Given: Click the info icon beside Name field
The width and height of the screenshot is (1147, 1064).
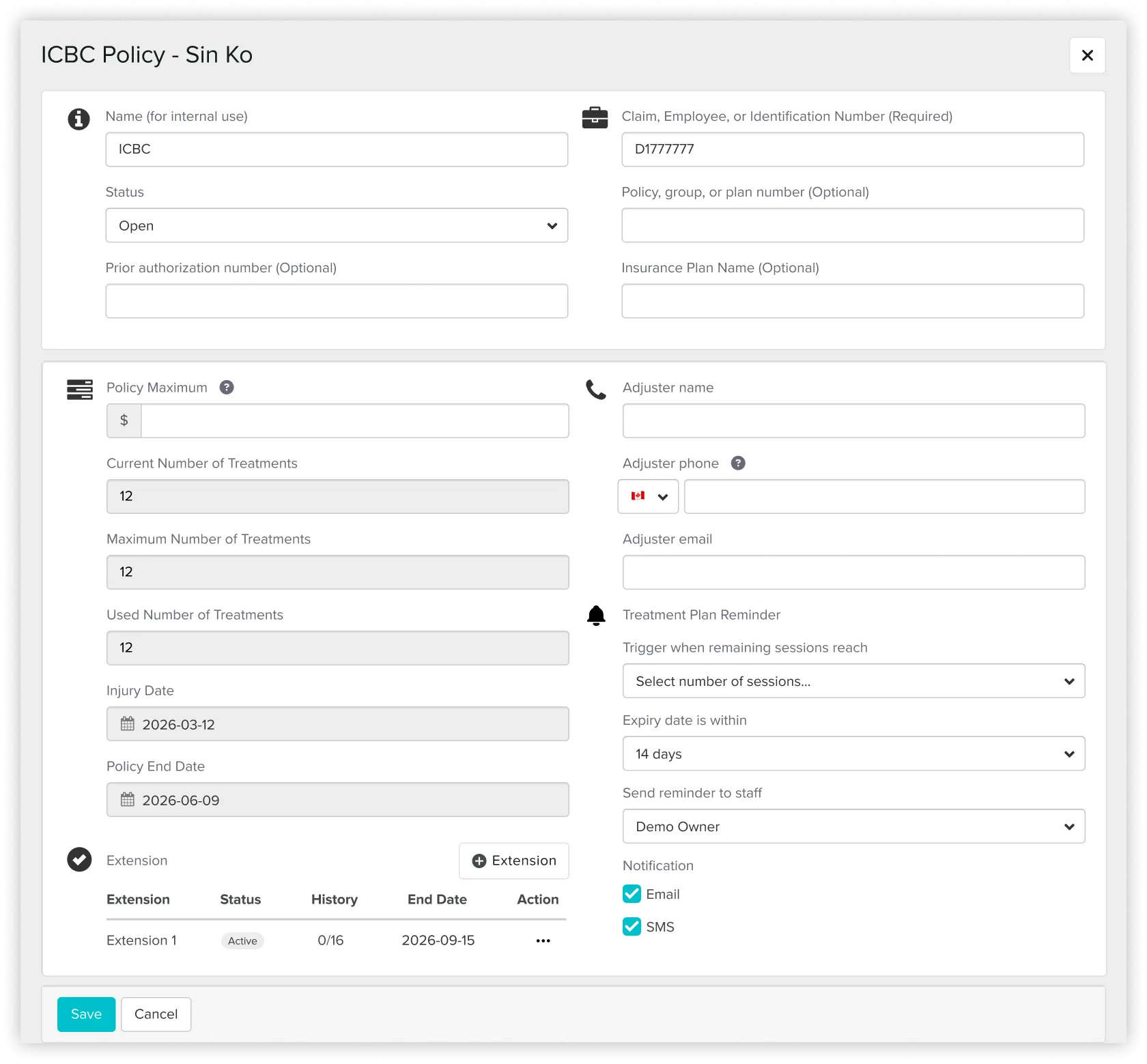Looking at the screenshot, I should 79,119.
